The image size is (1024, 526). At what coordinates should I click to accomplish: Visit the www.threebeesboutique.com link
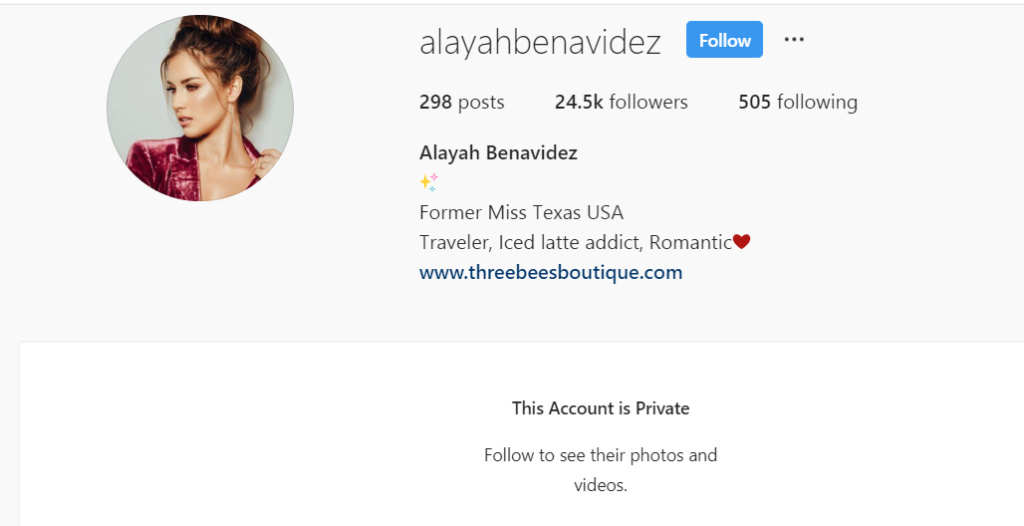pyautogui.click(x=551, y=272)
